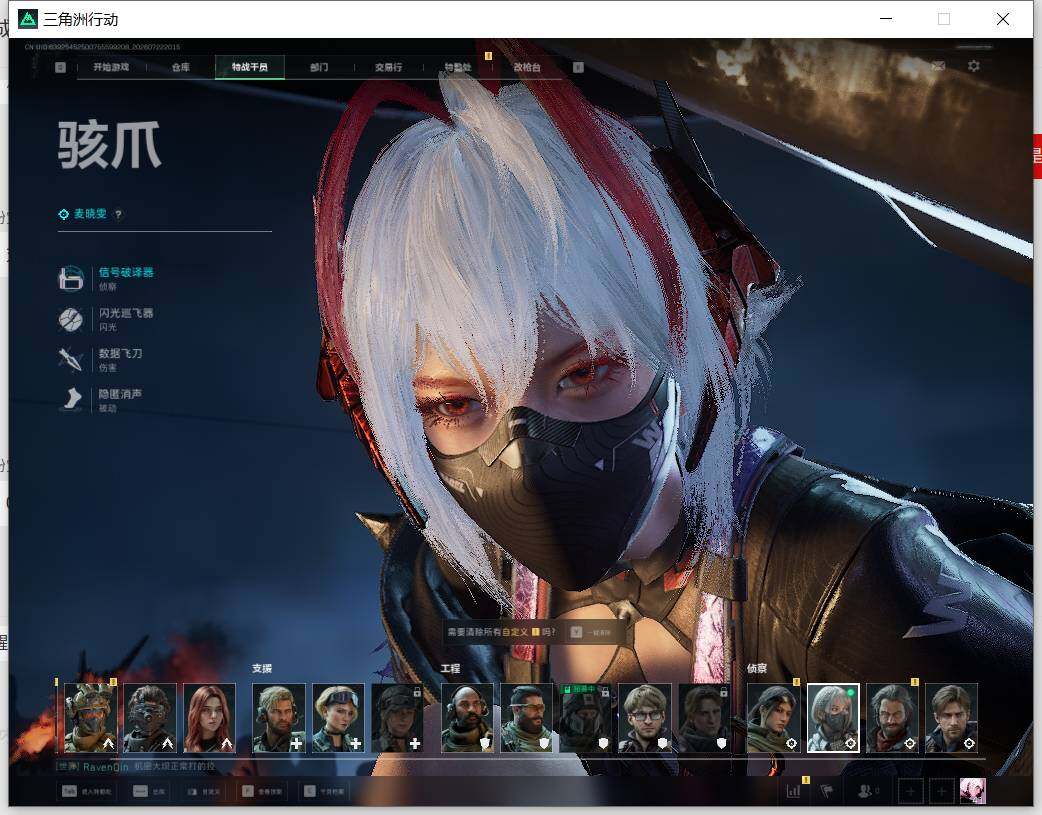Click the flag icon in bottom bar

point(827,790)
